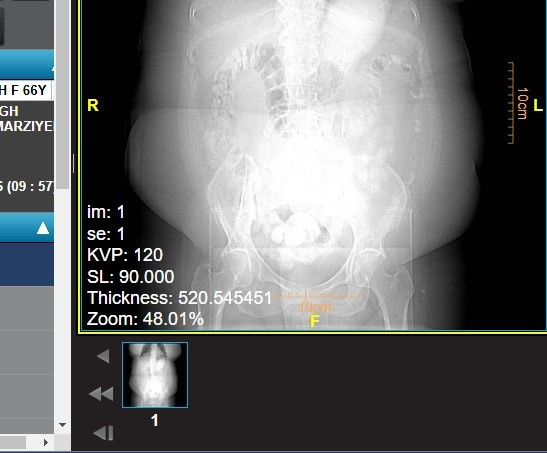Select the highlighted dark blue list row
Screen dimensions: 547x453
(27, 264)
